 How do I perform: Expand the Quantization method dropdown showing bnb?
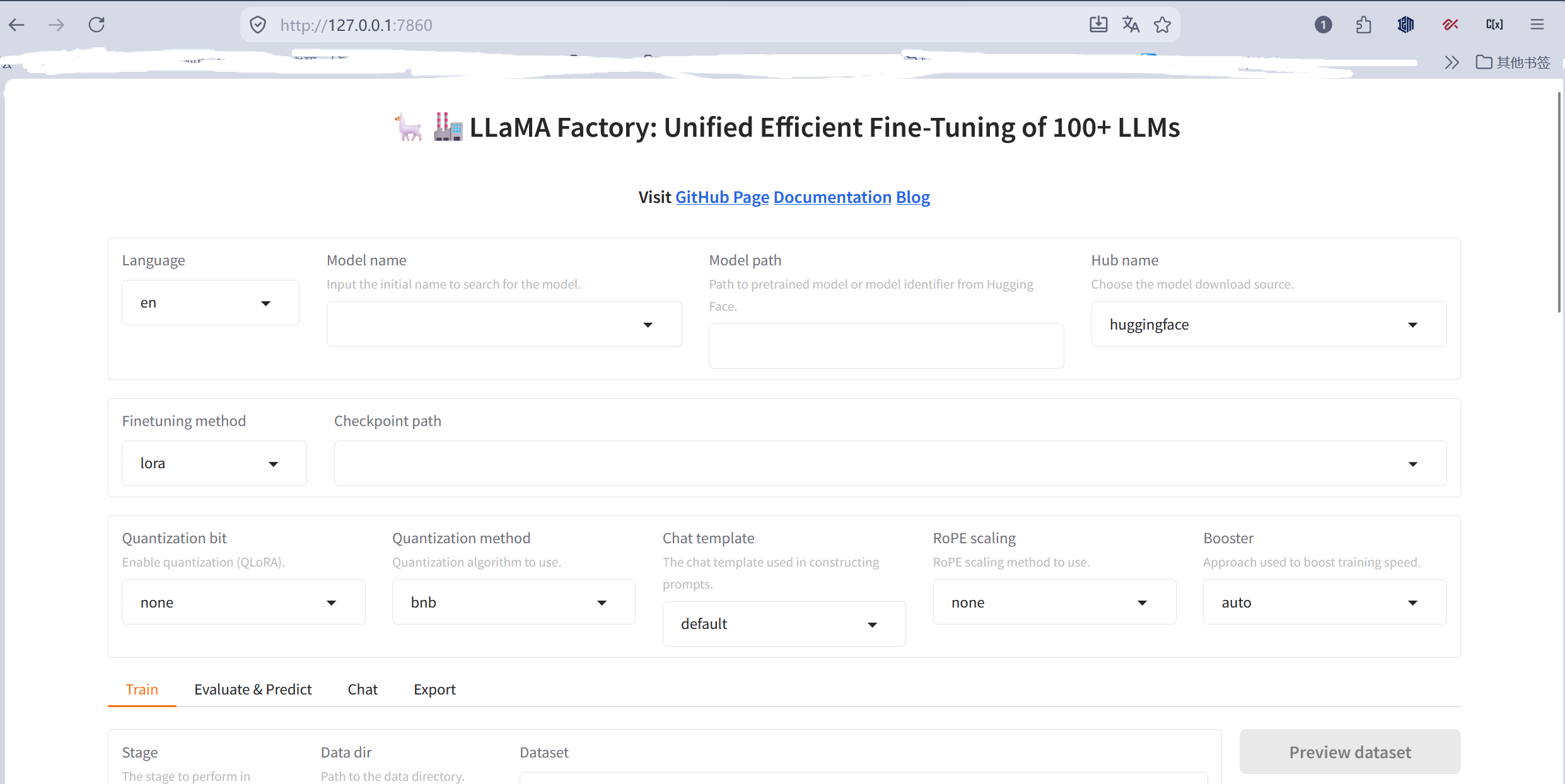point(513,602)
